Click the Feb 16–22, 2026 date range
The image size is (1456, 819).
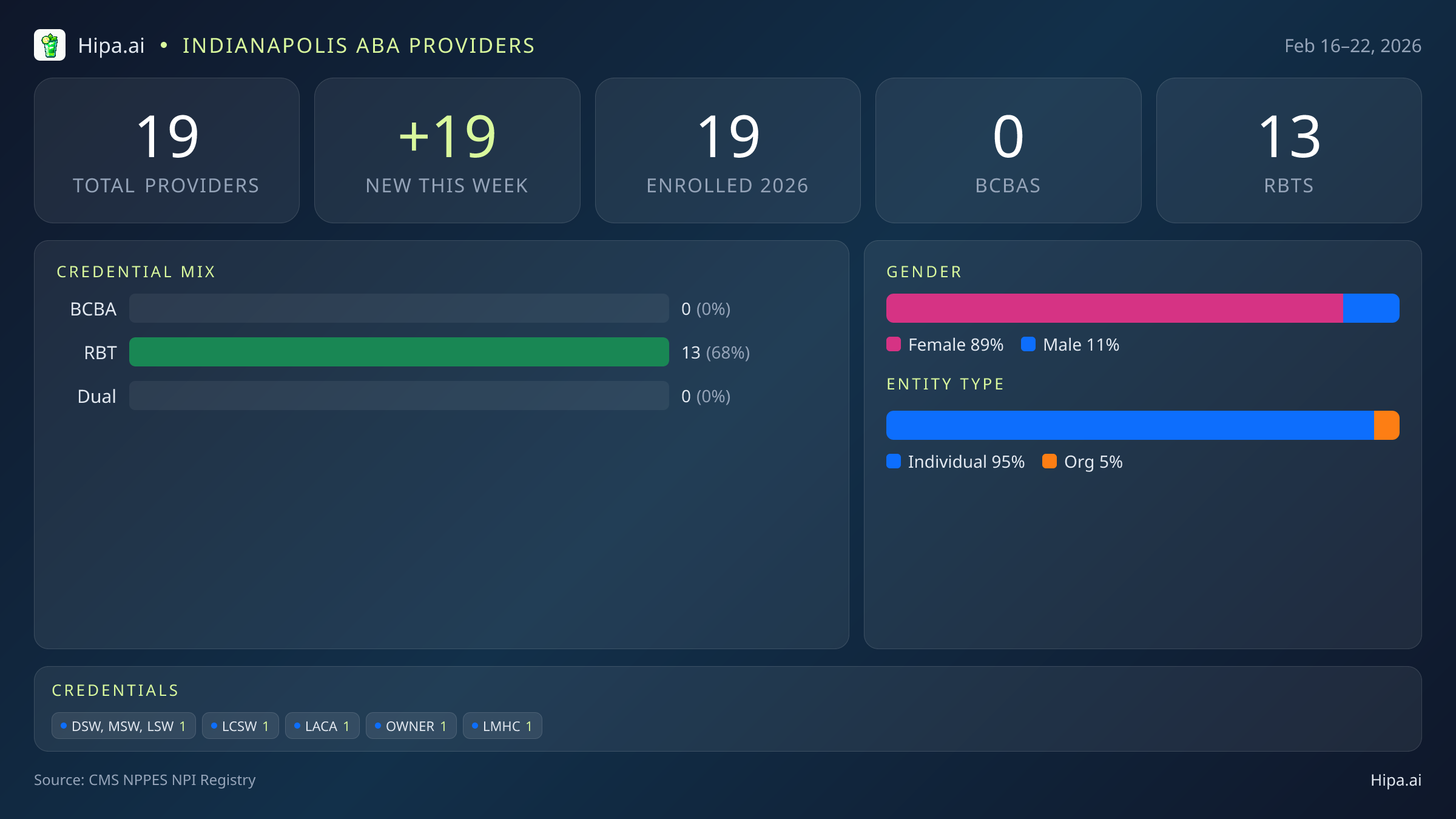pos(1353,45)
